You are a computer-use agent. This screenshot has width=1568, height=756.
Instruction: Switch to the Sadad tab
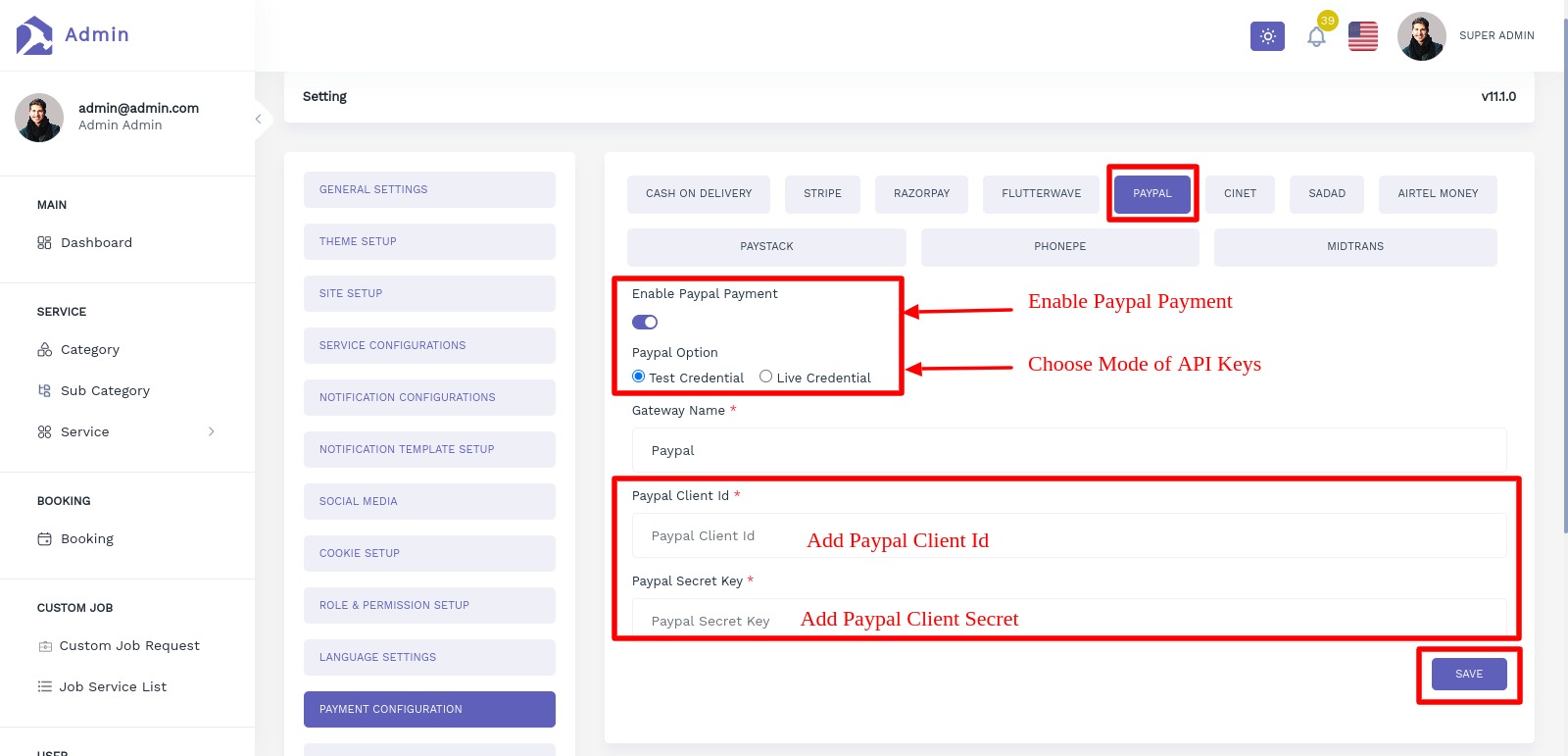(x=1327, y=194)
